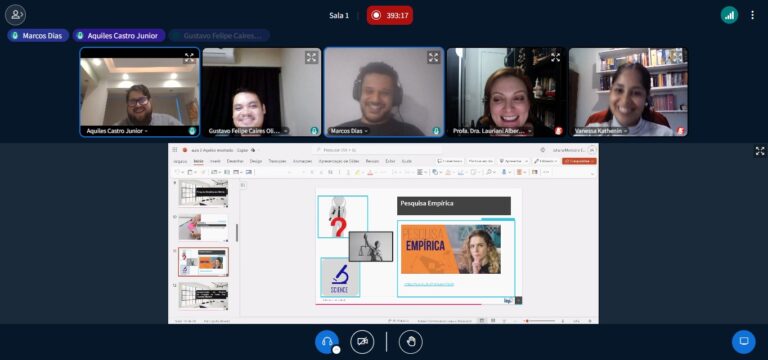Adjust the PowerPoint zoom slider
The height and width of the screenshot is (360, 768).
click(x=540, y=321)
